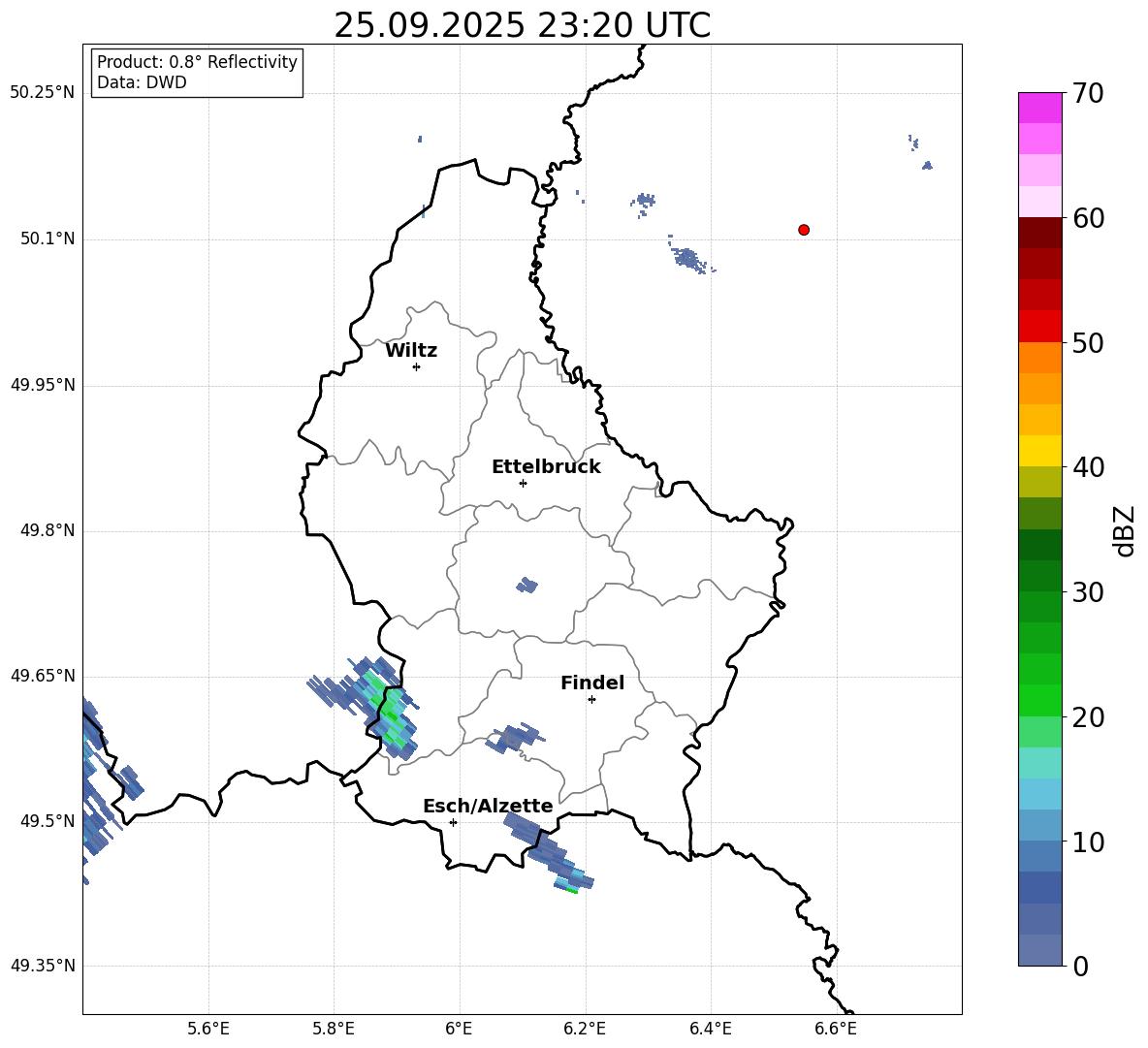The width and height of the screenshot is (1148, 1048).
Task: Click the 30 colorbar tick label
Action: (x=1088, y=592)
